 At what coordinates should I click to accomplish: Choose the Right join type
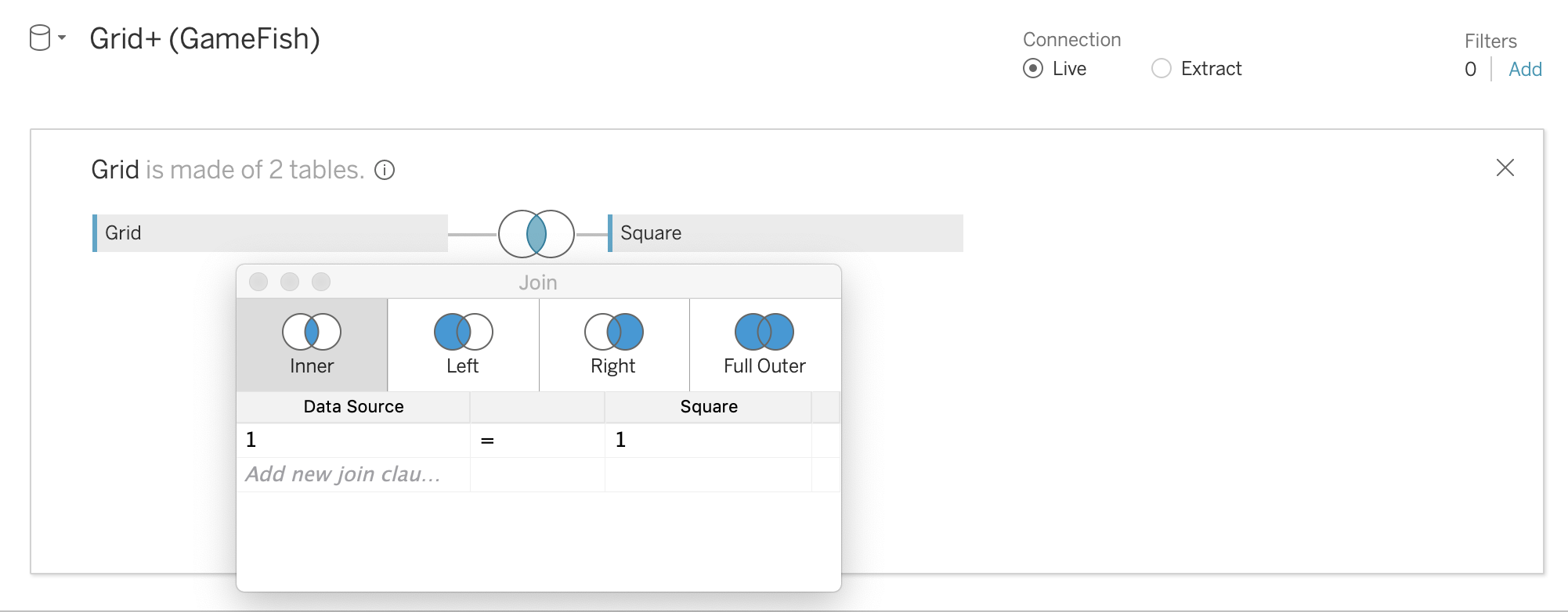[x=614, y=345]
